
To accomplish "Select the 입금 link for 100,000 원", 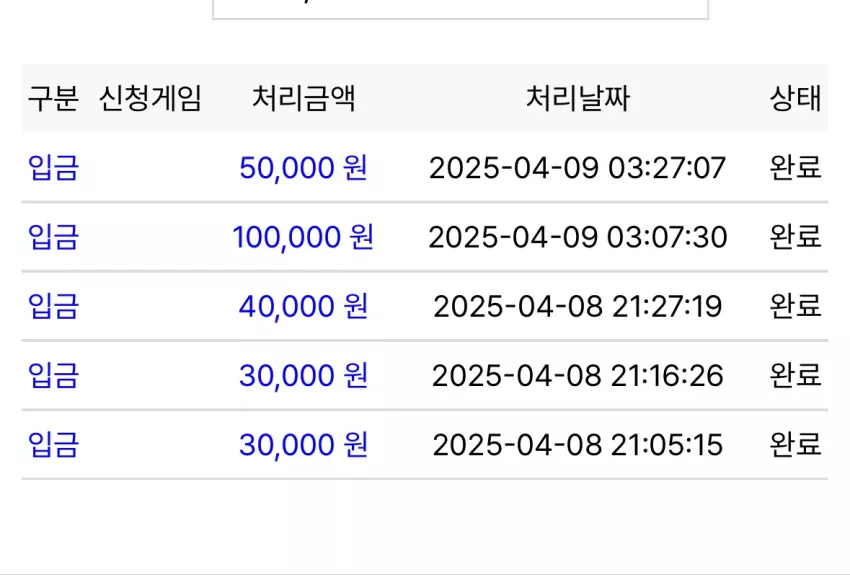I will pos(53,237).
